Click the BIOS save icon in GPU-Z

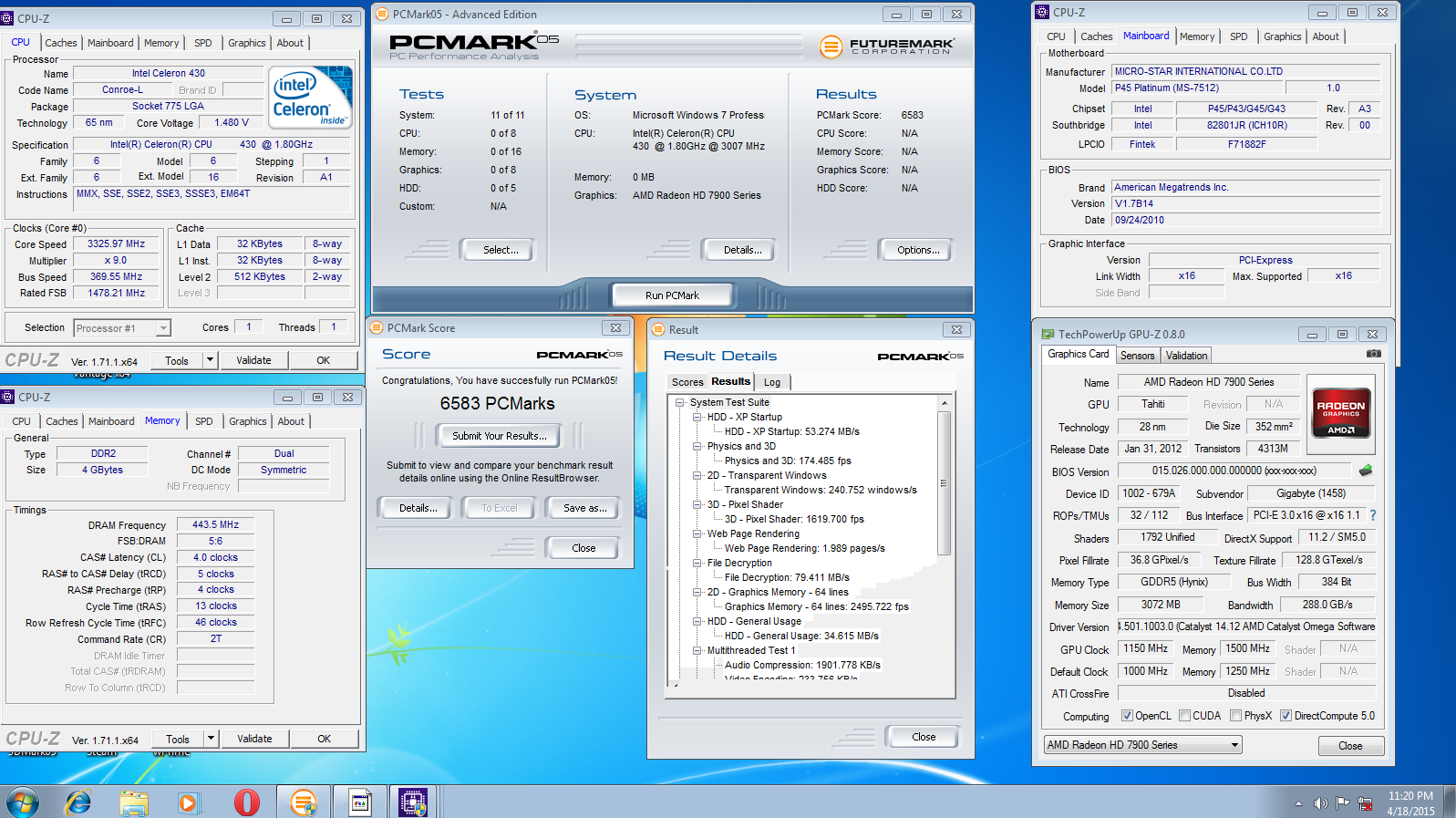[x=1366, y=471]
